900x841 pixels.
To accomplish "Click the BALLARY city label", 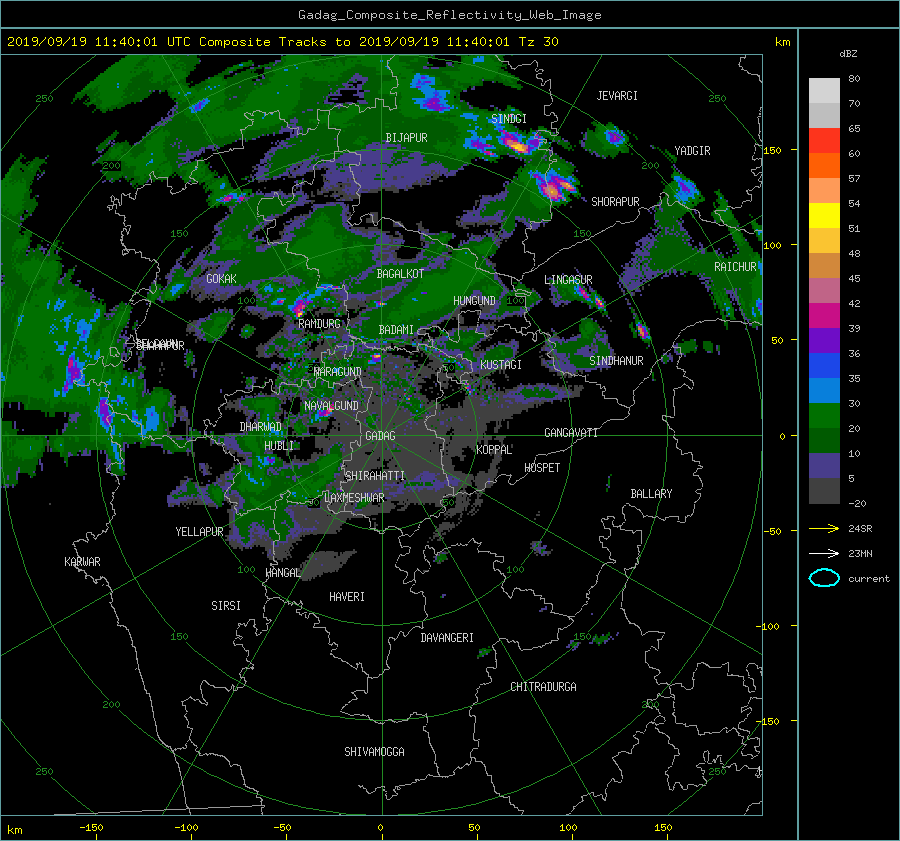I will tap(651, 494).
